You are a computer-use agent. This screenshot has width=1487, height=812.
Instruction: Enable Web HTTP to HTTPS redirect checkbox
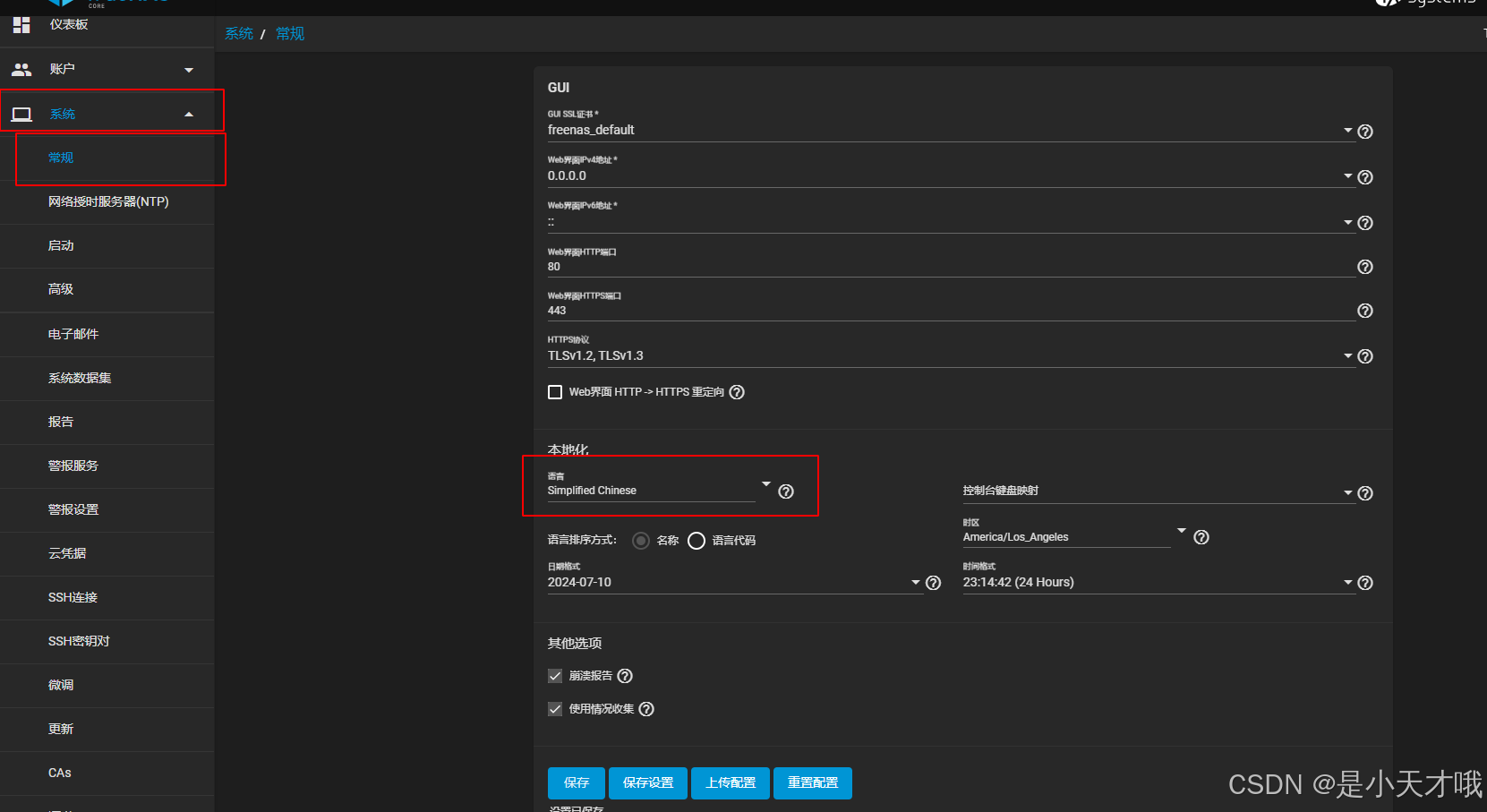tap(555, 392)
